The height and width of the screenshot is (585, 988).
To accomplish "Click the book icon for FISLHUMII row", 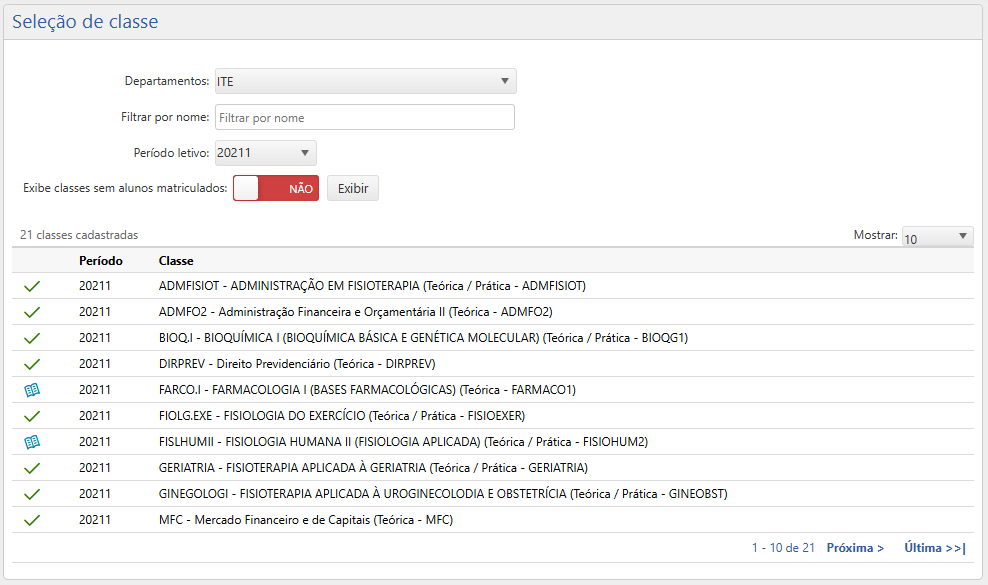I will (32, 442).
